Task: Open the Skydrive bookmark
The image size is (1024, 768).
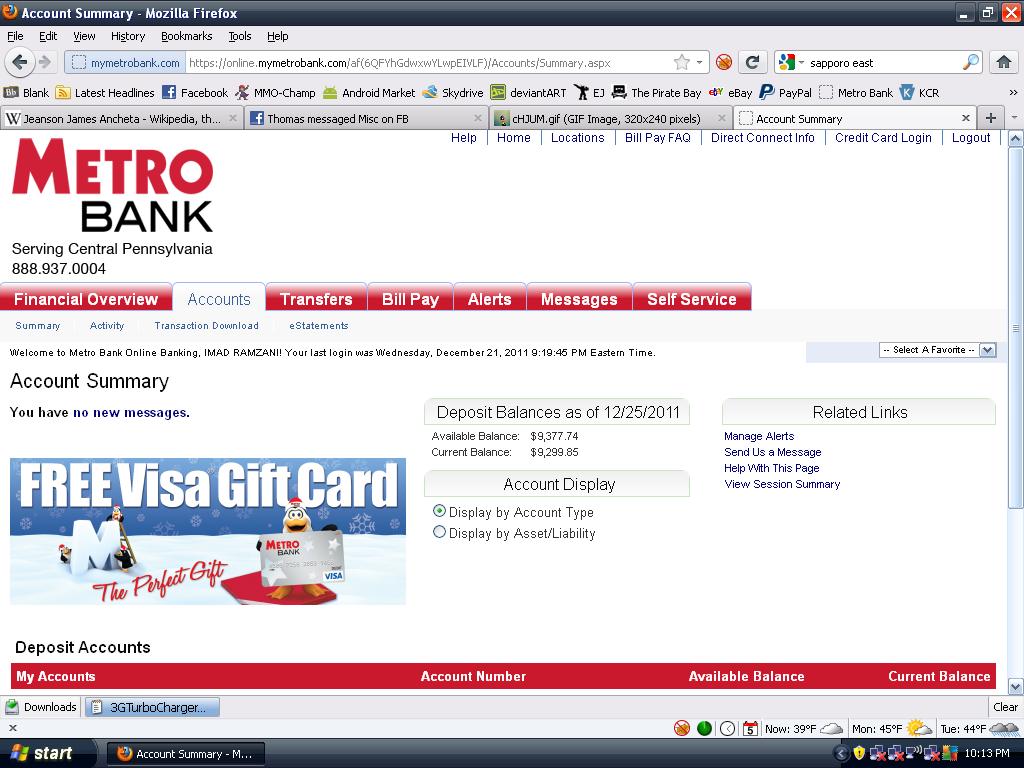Action: pyautogui.click(x=453, y=93)
